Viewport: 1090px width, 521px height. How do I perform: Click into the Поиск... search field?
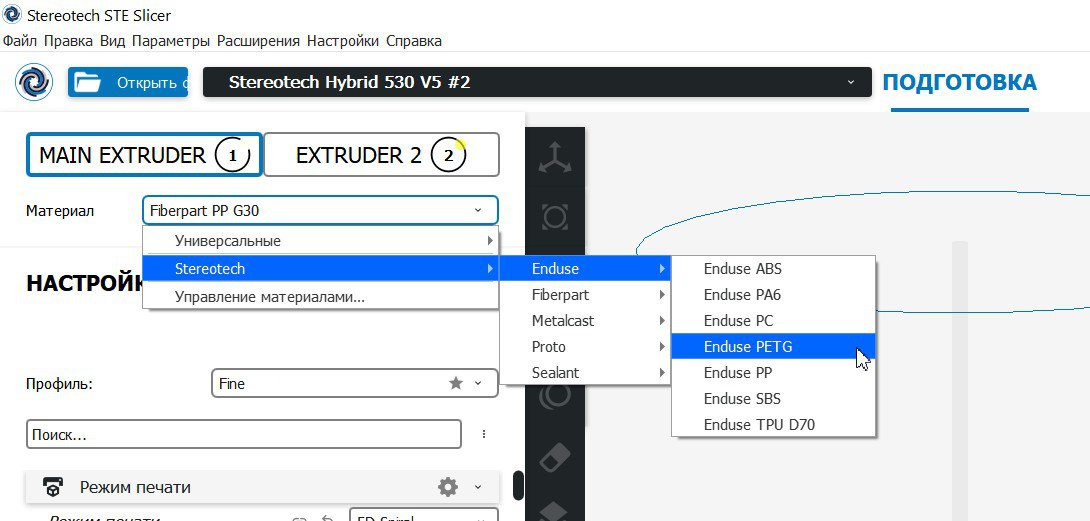point(243,434)
